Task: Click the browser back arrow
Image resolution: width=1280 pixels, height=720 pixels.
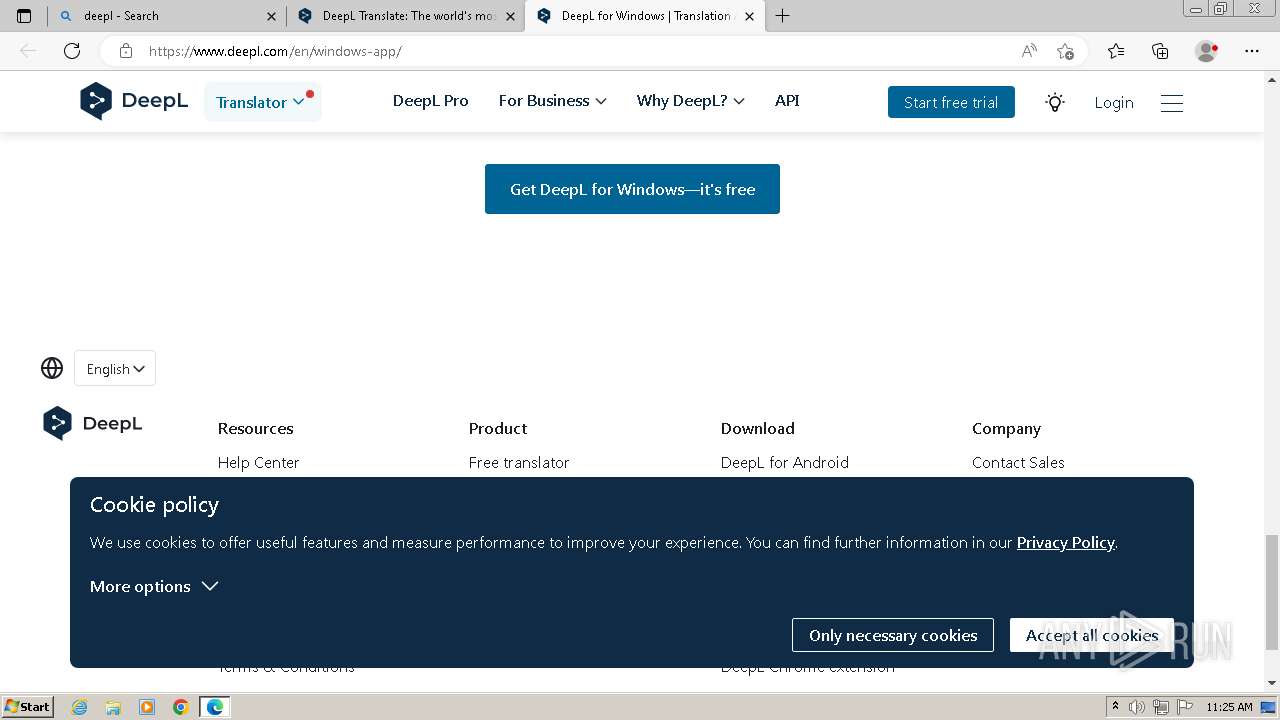Action: [x=28, y=51]
